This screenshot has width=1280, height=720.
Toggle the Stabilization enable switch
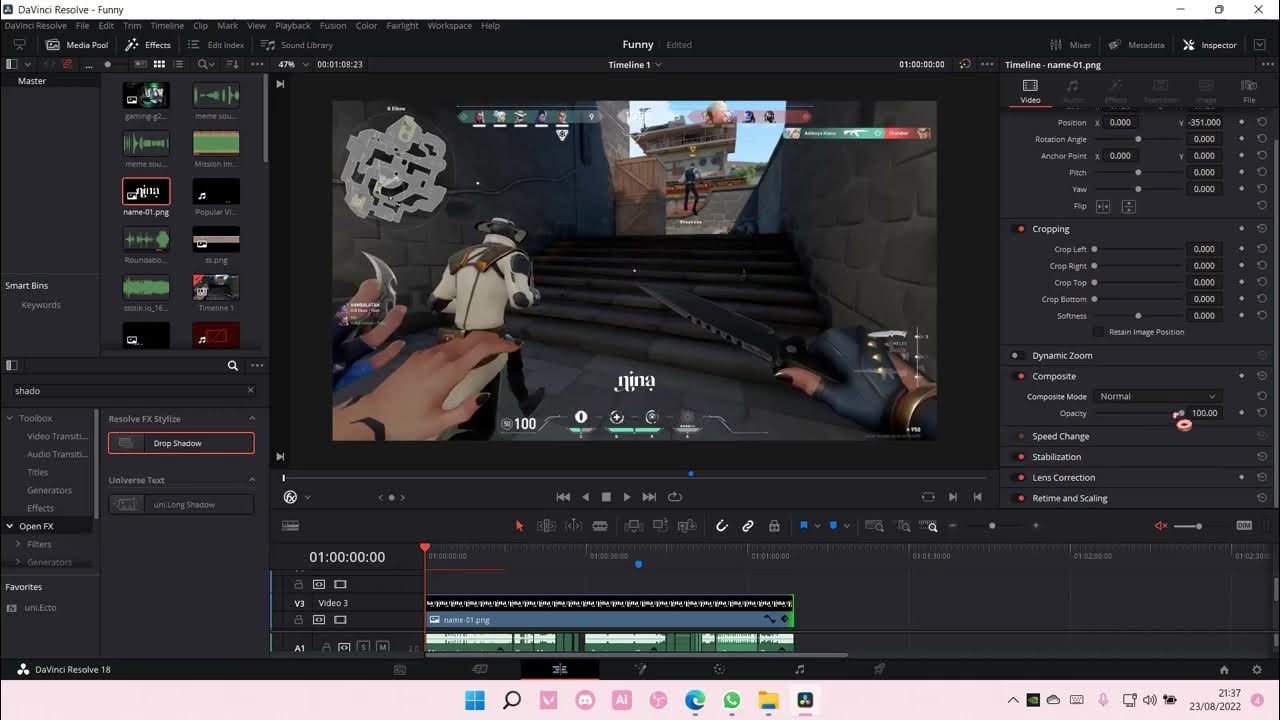click(1020, 457)
